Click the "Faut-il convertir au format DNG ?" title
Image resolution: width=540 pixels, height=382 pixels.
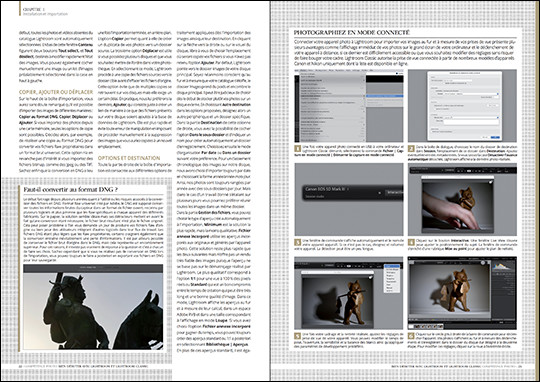[x=71, y=189]
